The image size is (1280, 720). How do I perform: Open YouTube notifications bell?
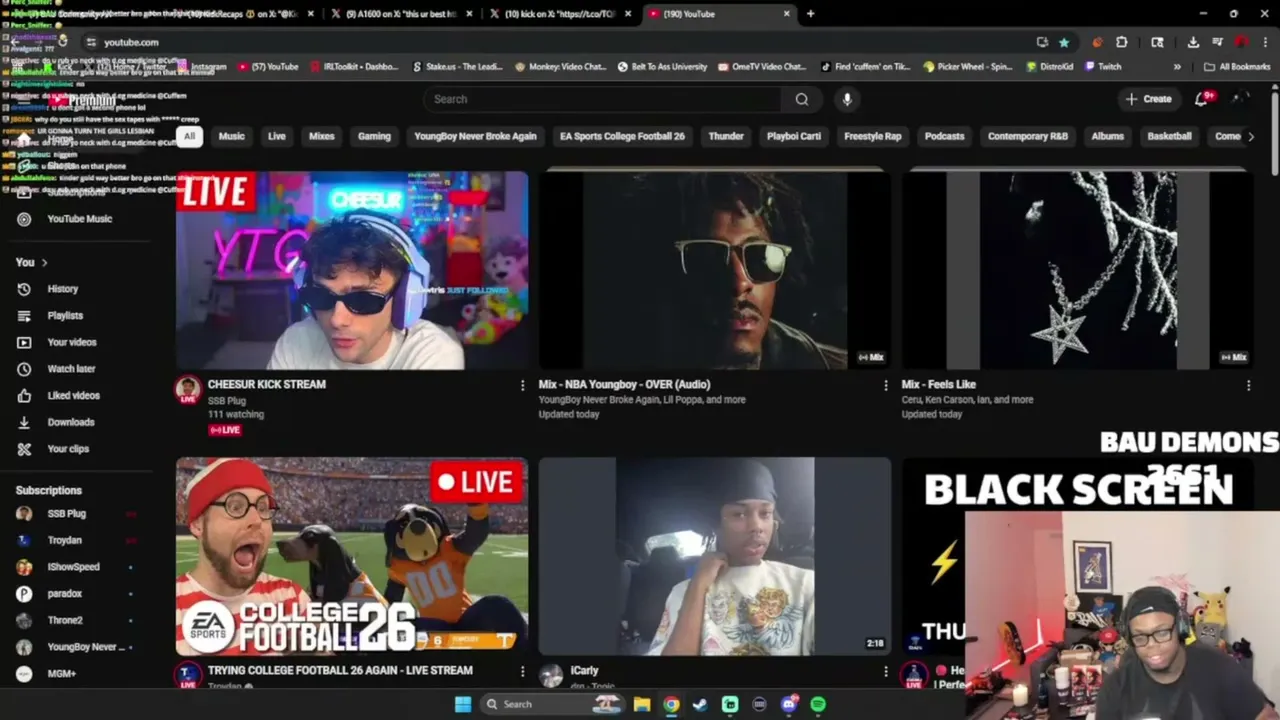1203,99
